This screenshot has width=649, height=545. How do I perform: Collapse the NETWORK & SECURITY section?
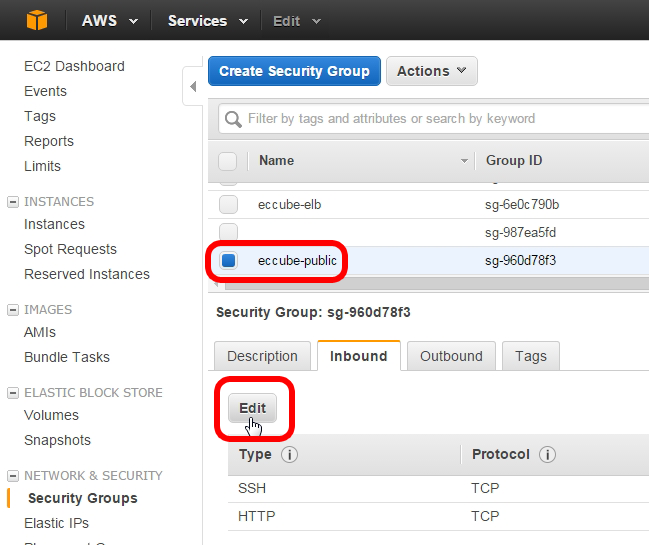tap(13, 476)
